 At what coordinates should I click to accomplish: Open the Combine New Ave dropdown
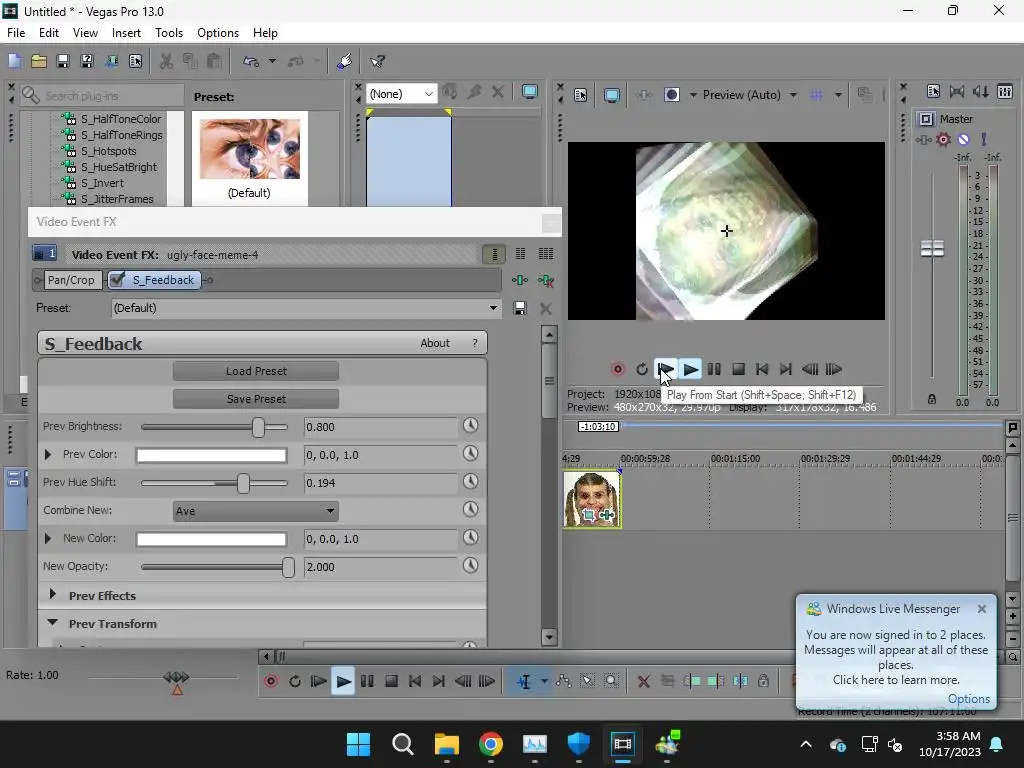pyautogui.click(x=255, y=511)
